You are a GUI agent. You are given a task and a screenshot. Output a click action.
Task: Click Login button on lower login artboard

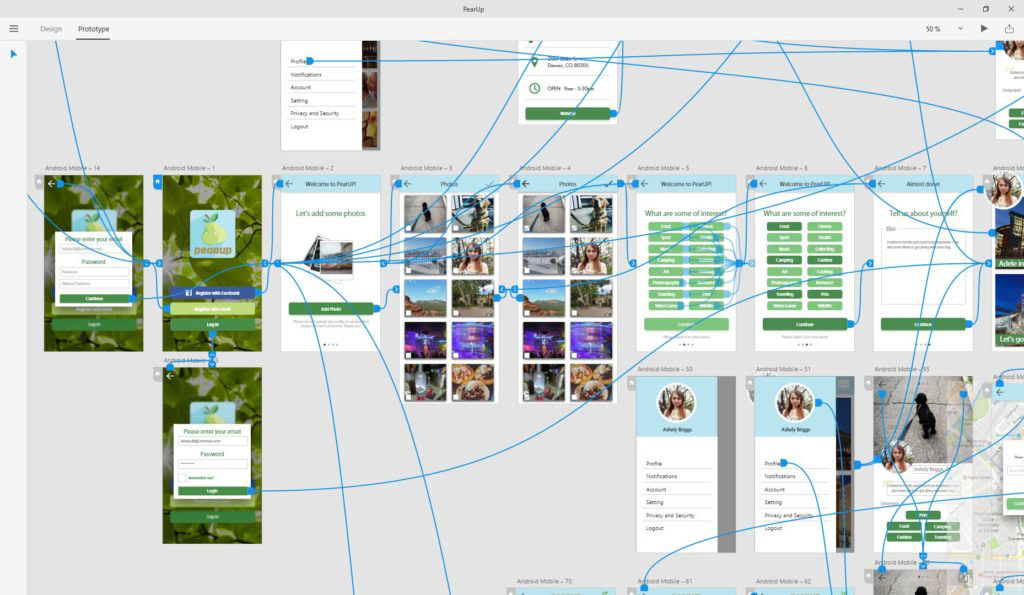[212, 490]
